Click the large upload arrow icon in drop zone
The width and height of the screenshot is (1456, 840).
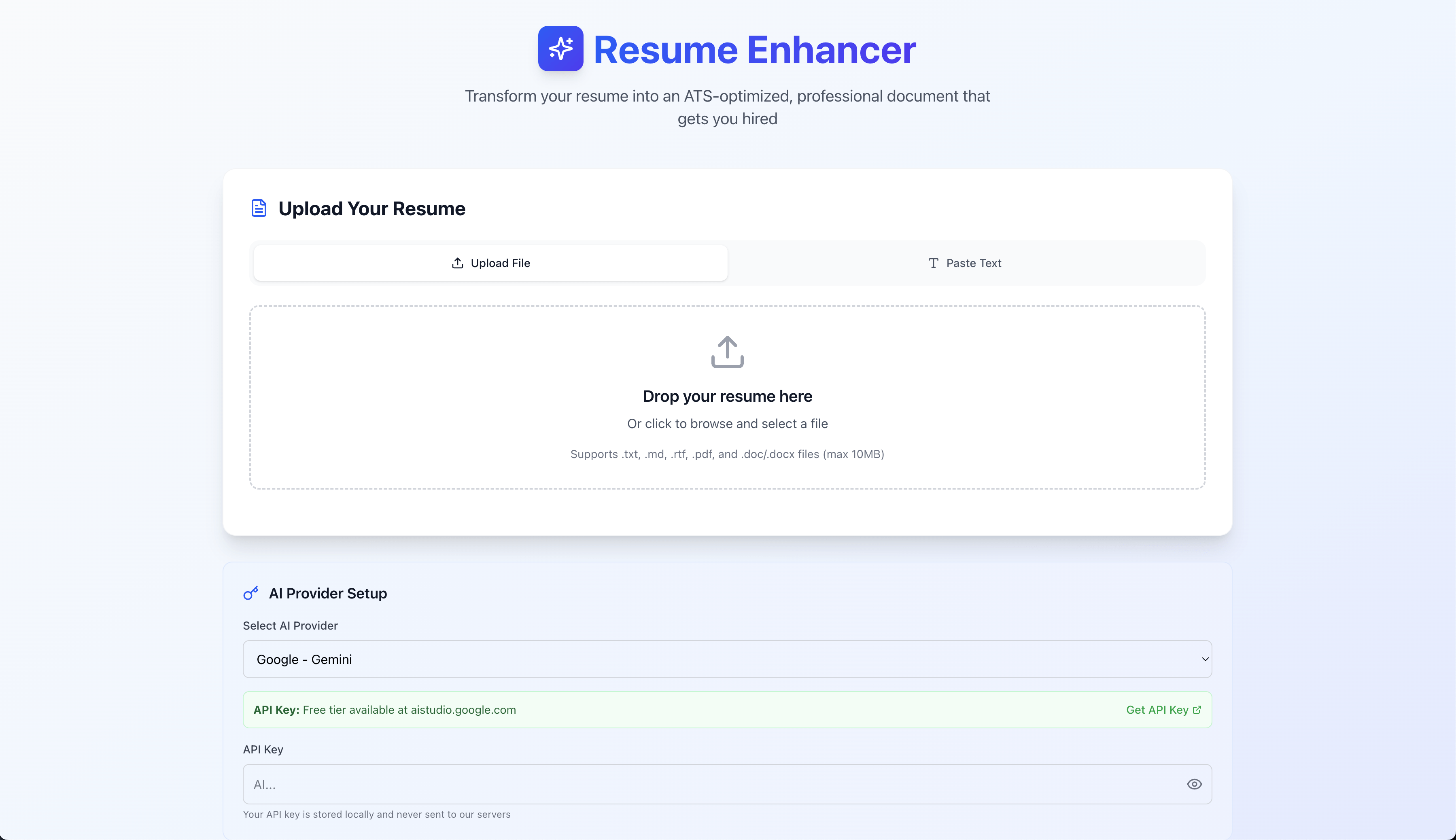[x=727, y=351]
